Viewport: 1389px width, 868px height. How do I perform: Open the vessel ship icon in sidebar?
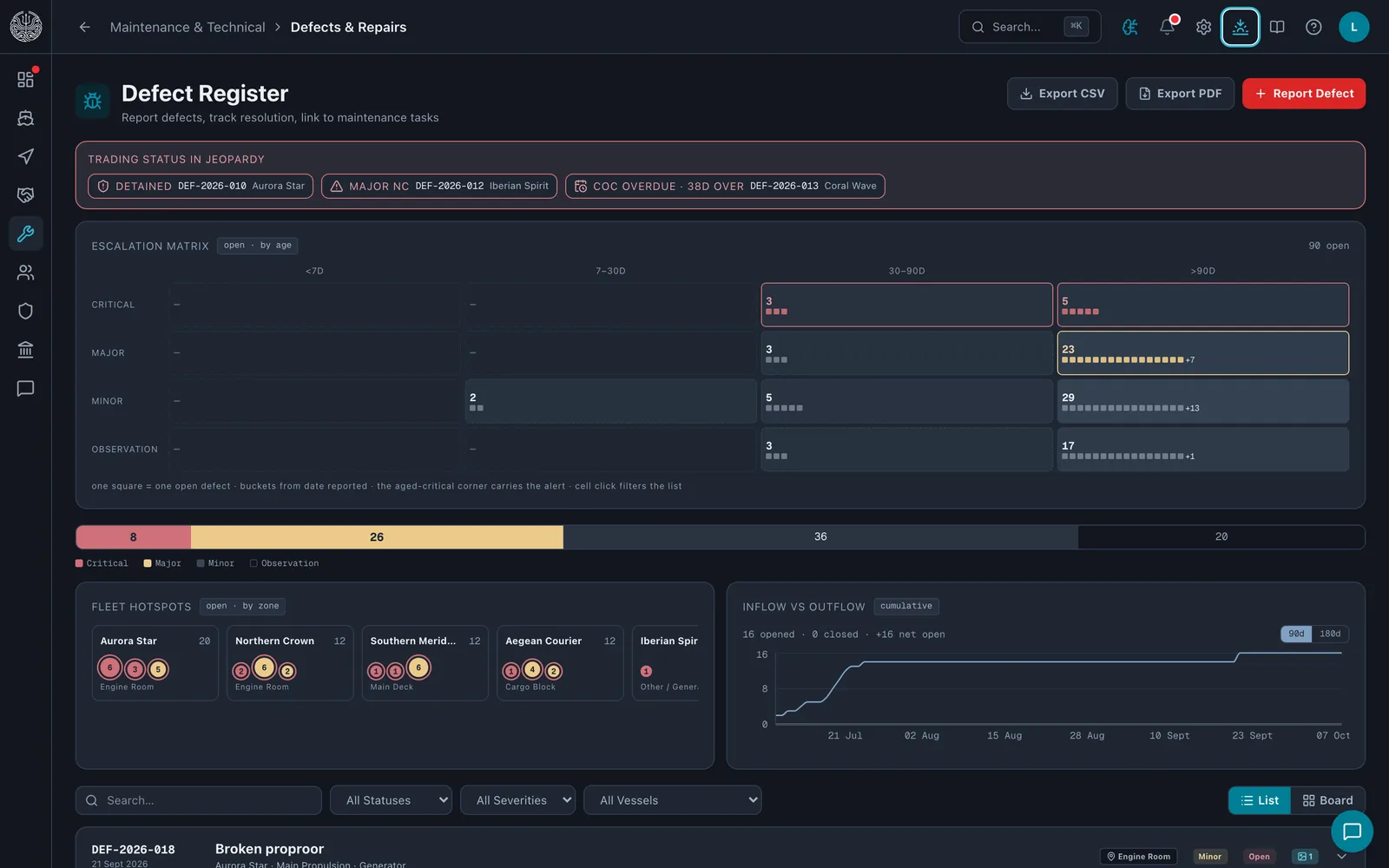[25, 118]
